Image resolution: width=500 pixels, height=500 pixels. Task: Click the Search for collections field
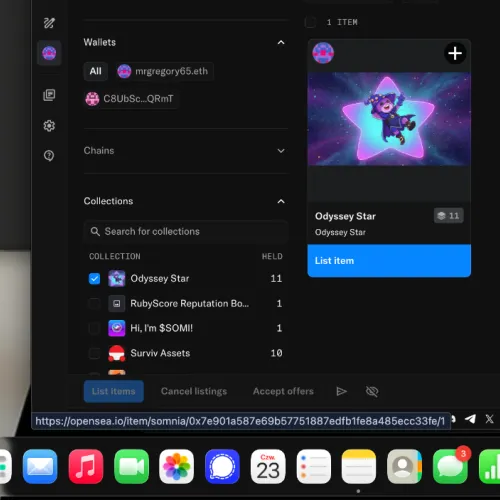point(186,231)
